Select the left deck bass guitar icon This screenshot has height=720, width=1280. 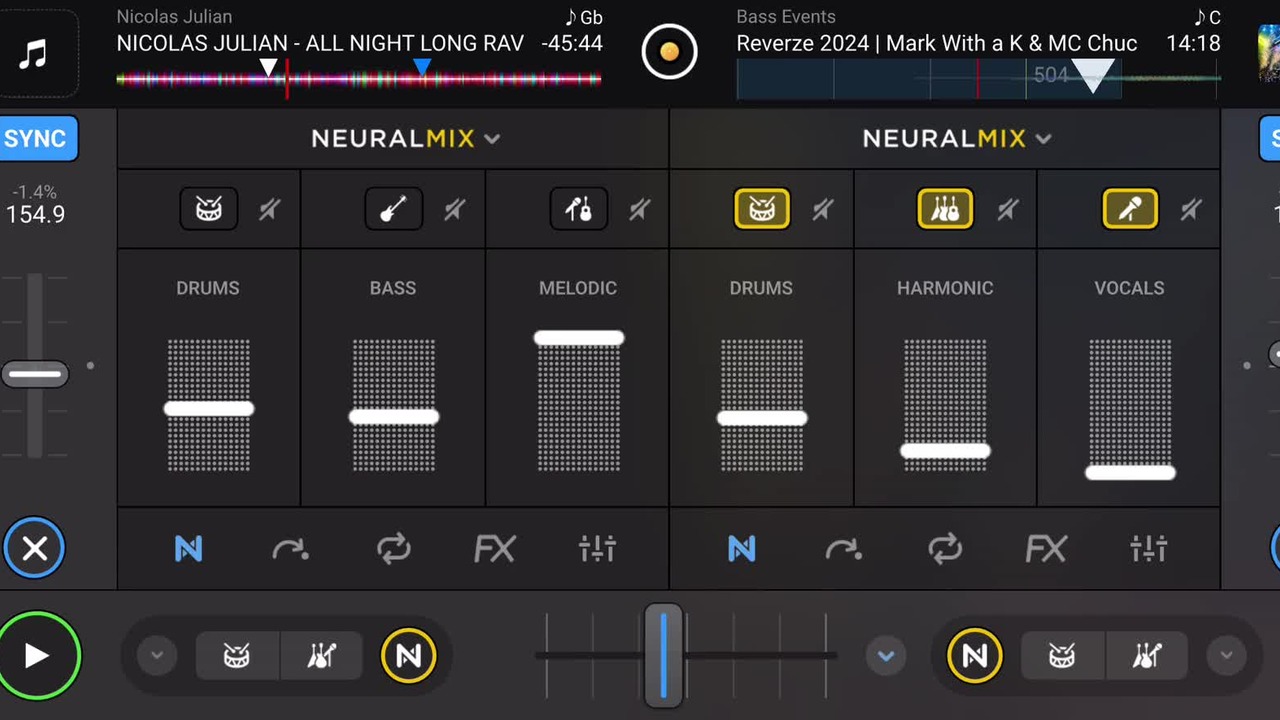[393, 210]
